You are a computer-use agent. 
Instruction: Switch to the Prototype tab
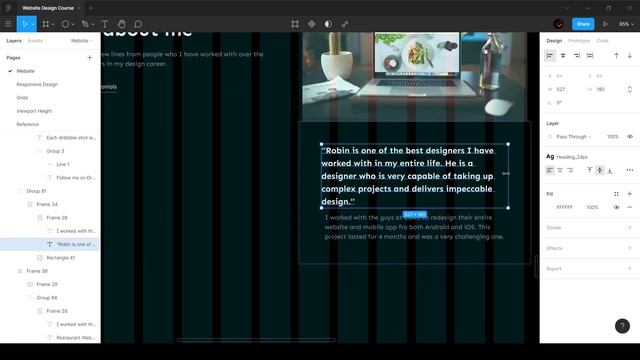click(579, 41)
